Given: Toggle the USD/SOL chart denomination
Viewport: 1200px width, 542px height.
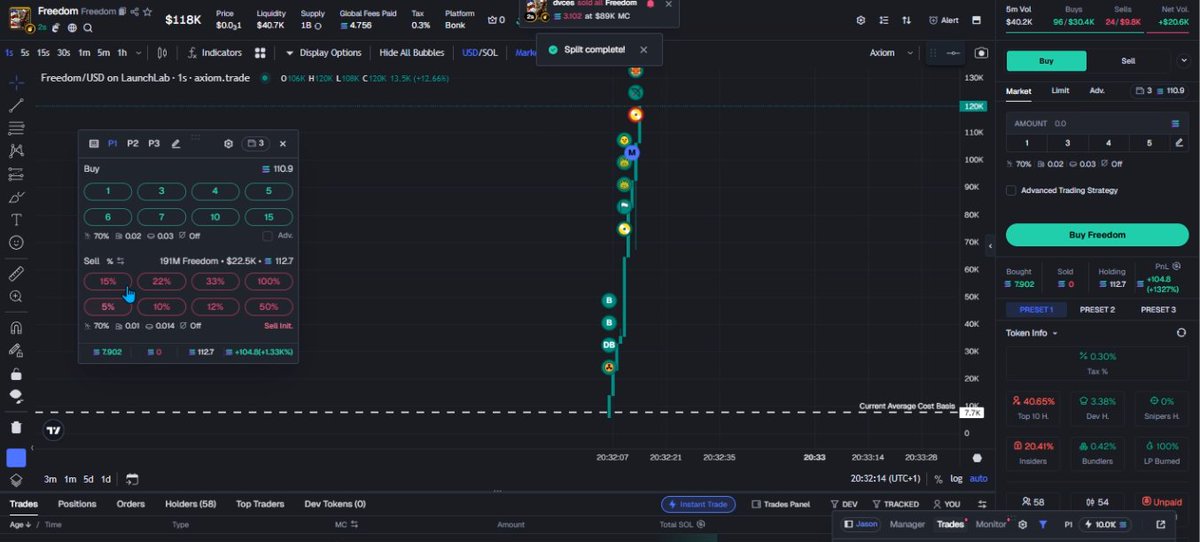Looking at the screenshot, I should point(479,53).
